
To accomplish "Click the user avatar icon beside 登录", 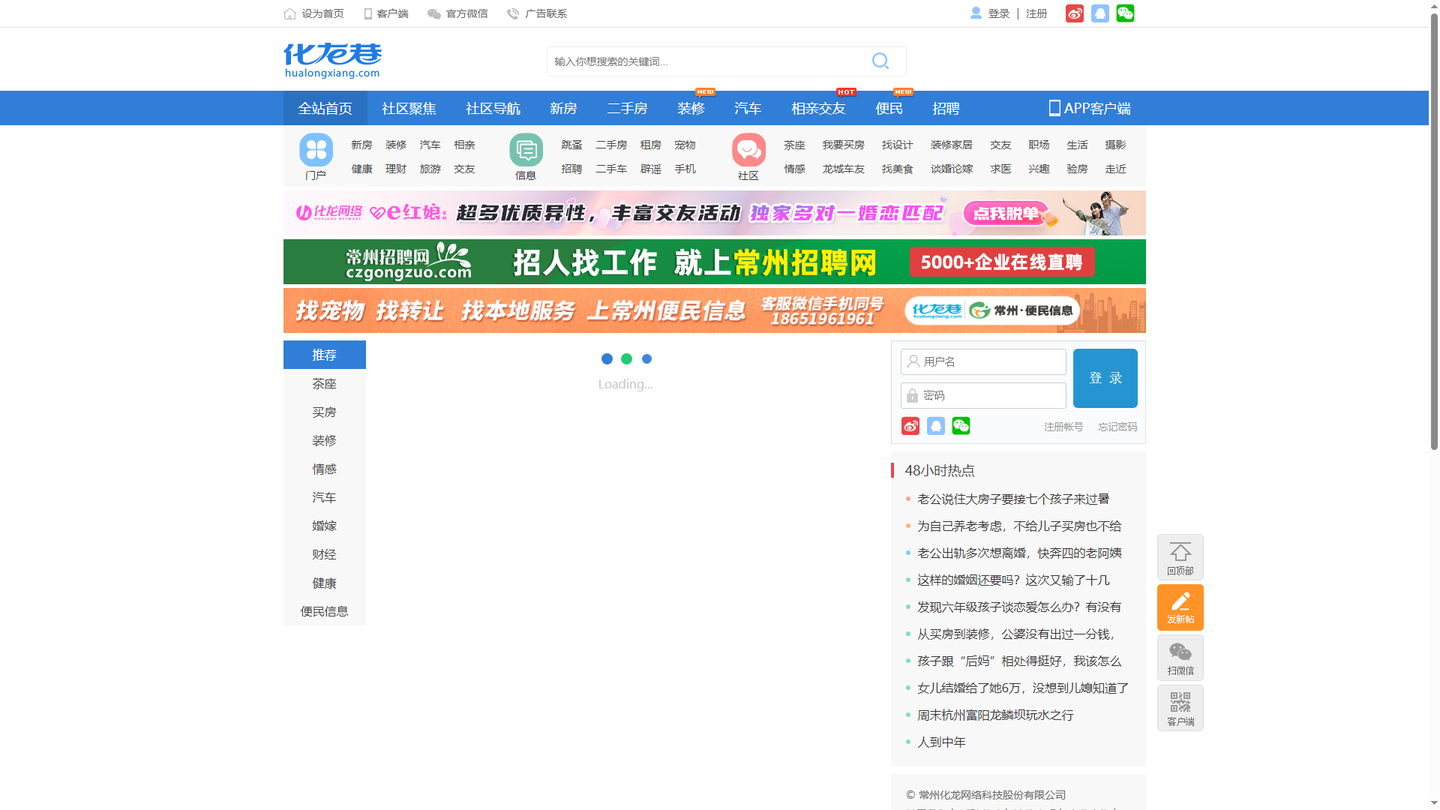I will coord(976,13).
